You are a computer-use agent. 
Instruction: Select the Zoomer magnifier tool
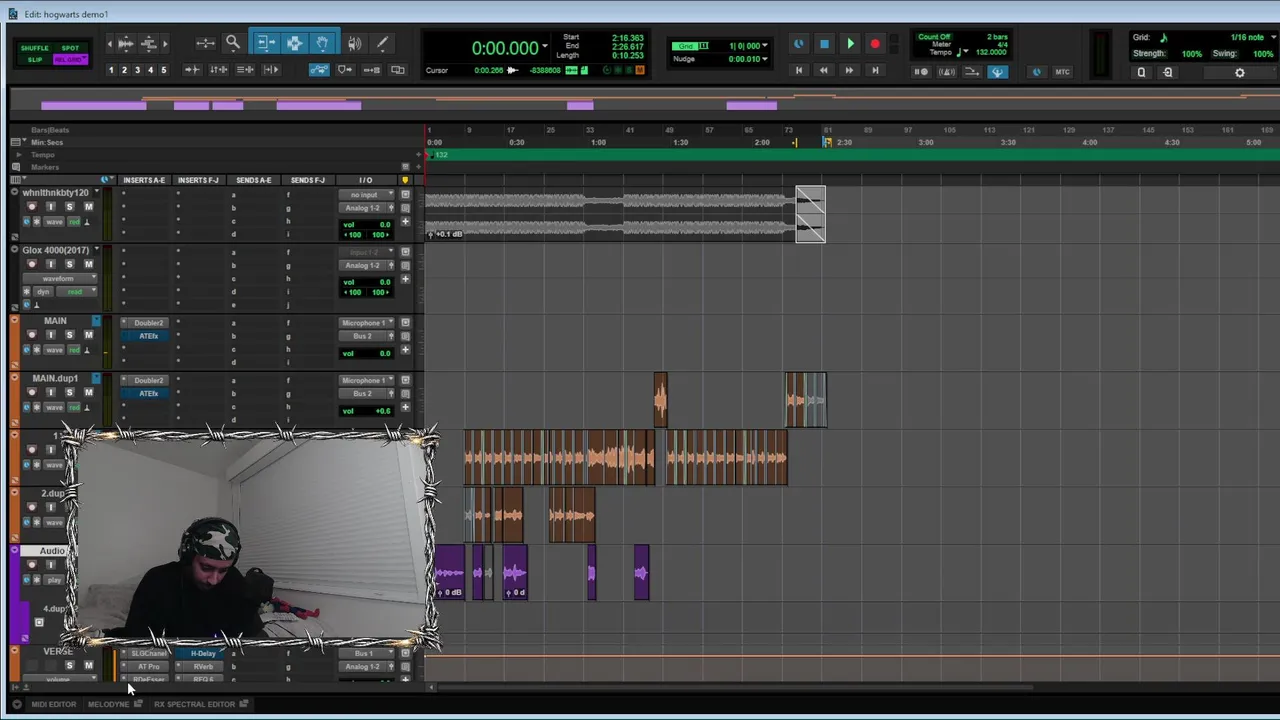[x=232, y=43]
